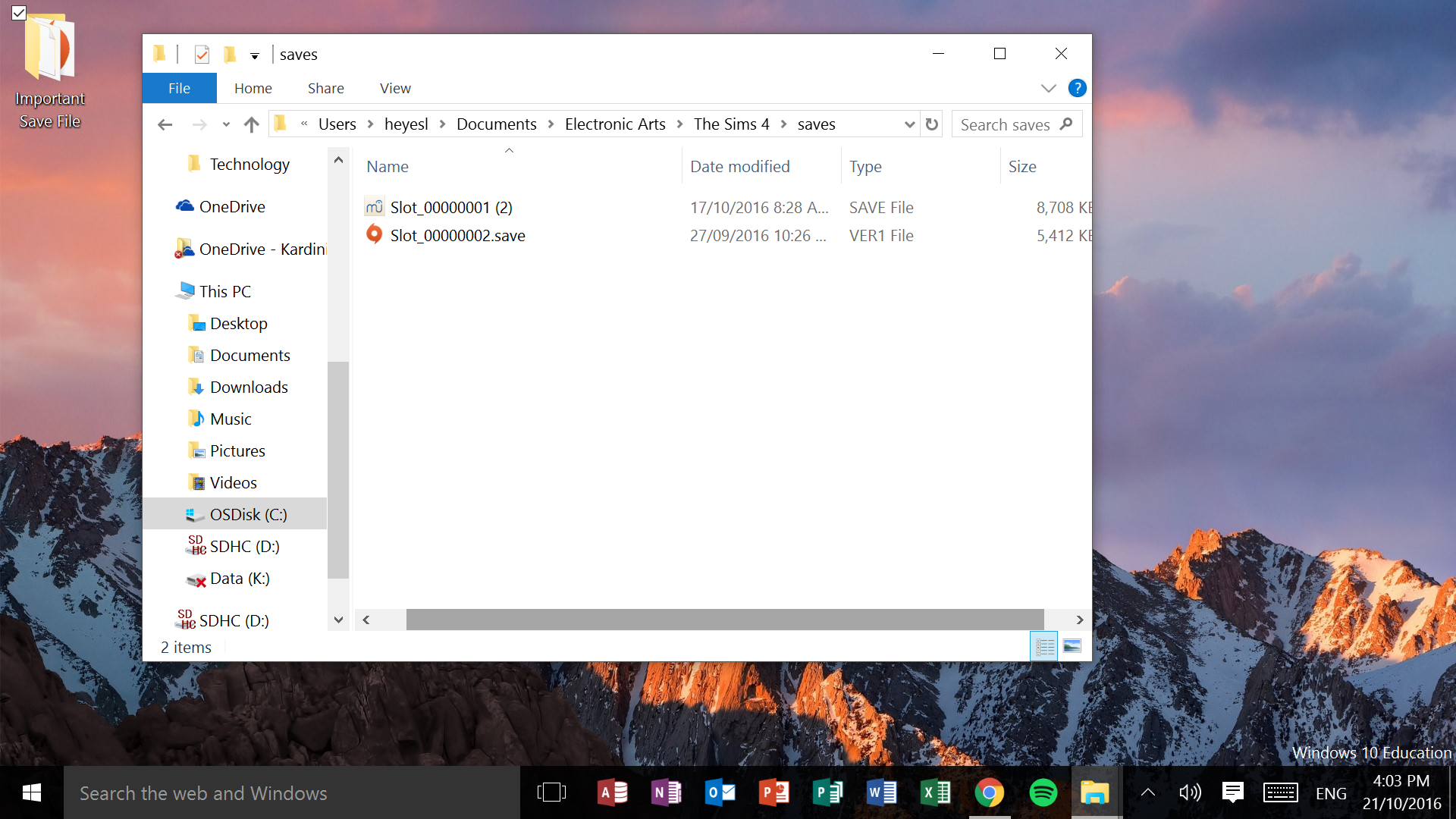Navigate to heyesl in address bar
The image size is (1456, 819).
click(406, 124)
